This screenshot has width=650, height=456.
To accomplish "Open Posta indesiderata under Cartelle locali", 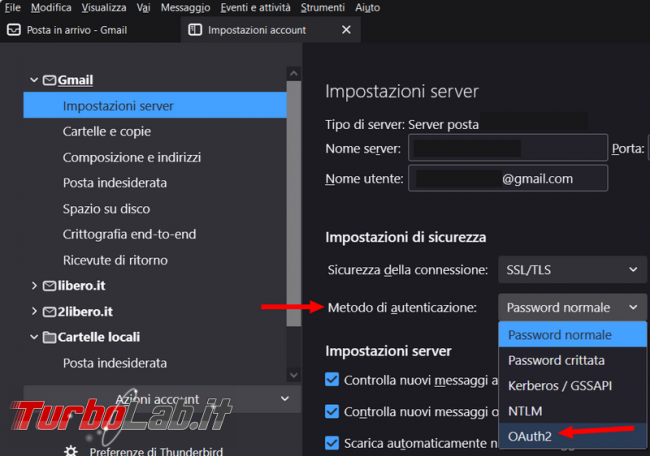I will pyautogui.click(x=115, y=363).
